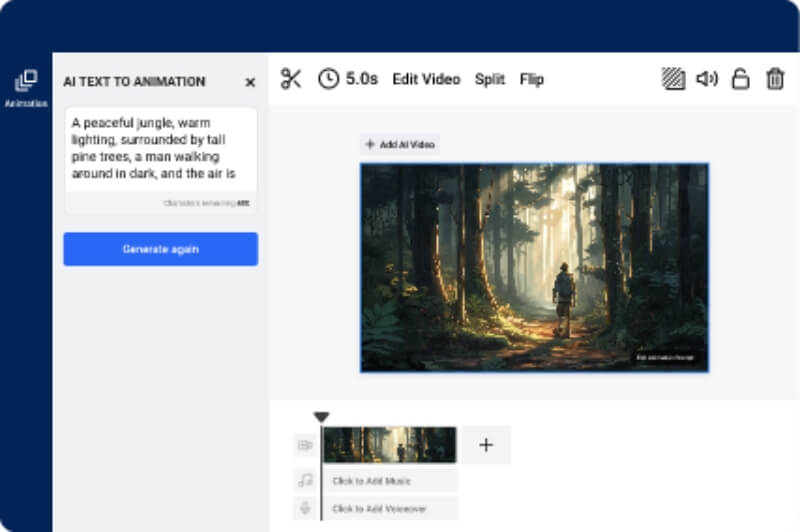Click to Add Voiceover track
The width and height of the screenshot is (800, 532).
[390, 509]
